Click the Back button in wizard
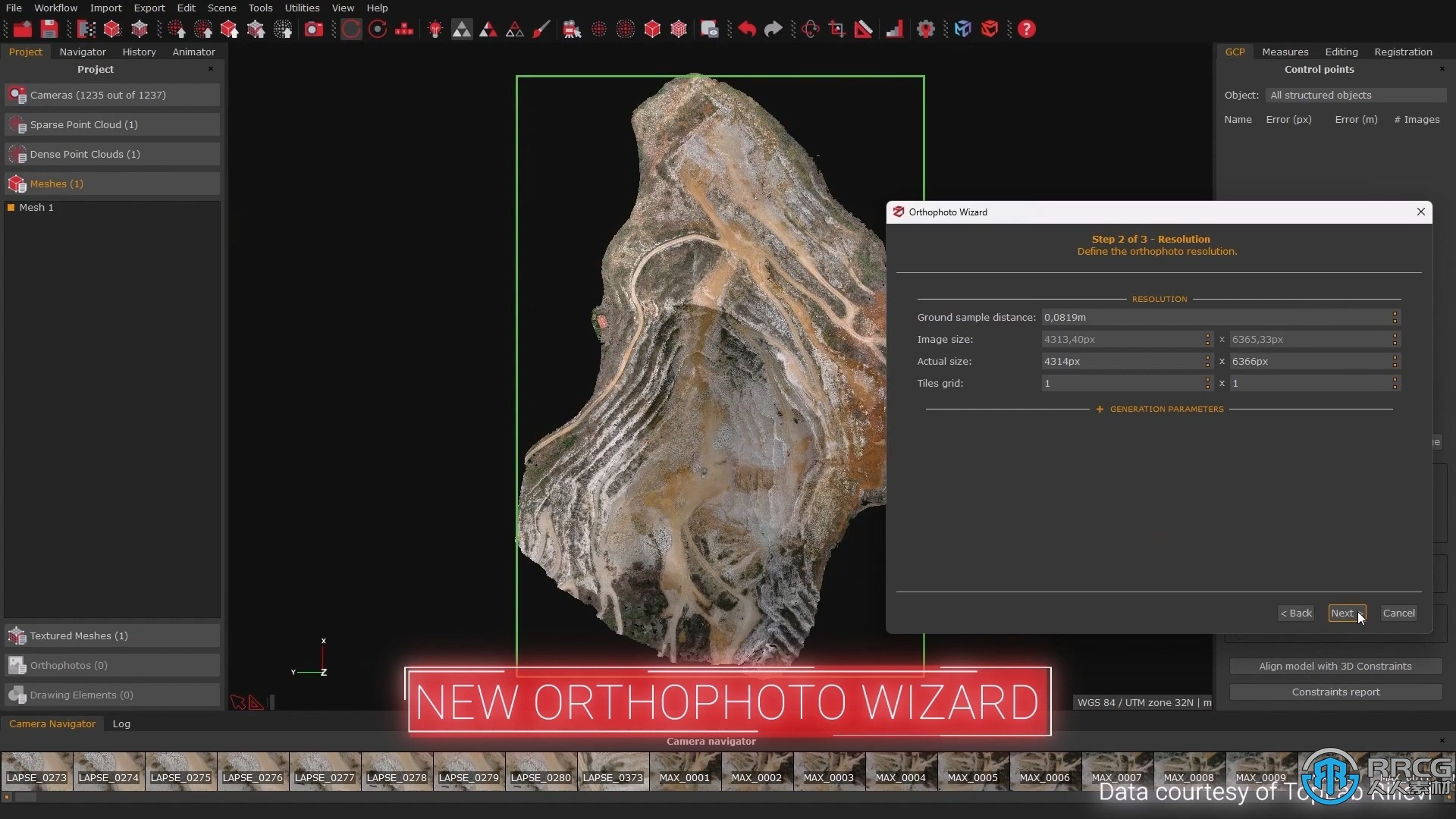This screenshot has height=819, width=1456. [x=1297, y=612]
